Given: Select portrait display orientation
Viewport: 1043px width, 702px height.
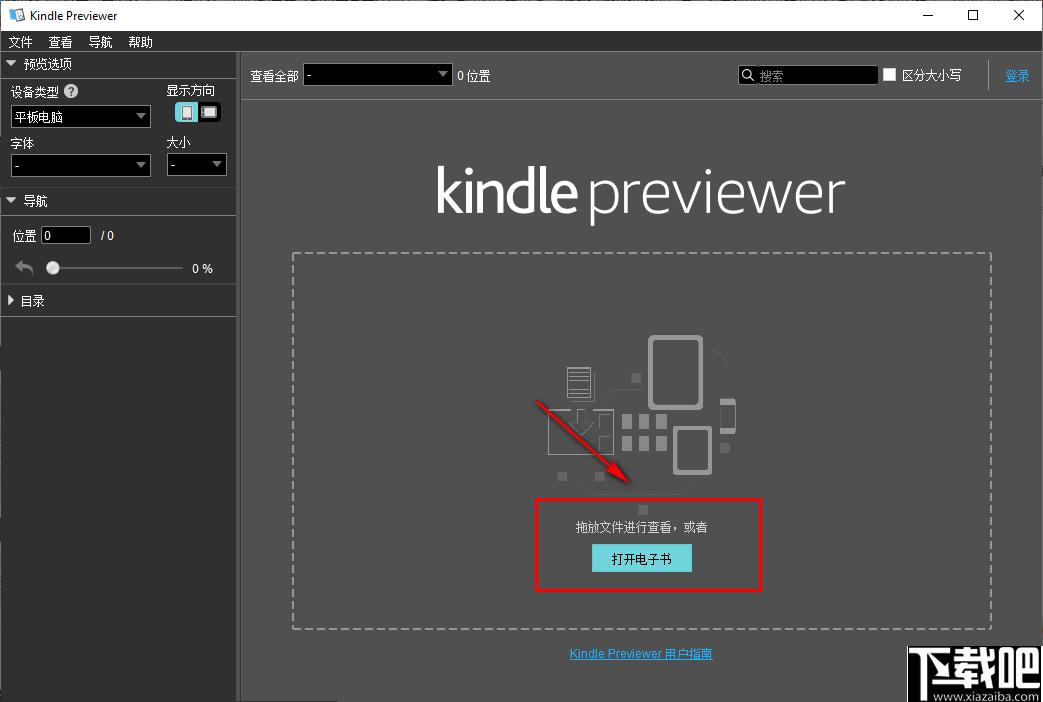Looking at the screenshot, I should pyautogui.click(x=187, y=112).
